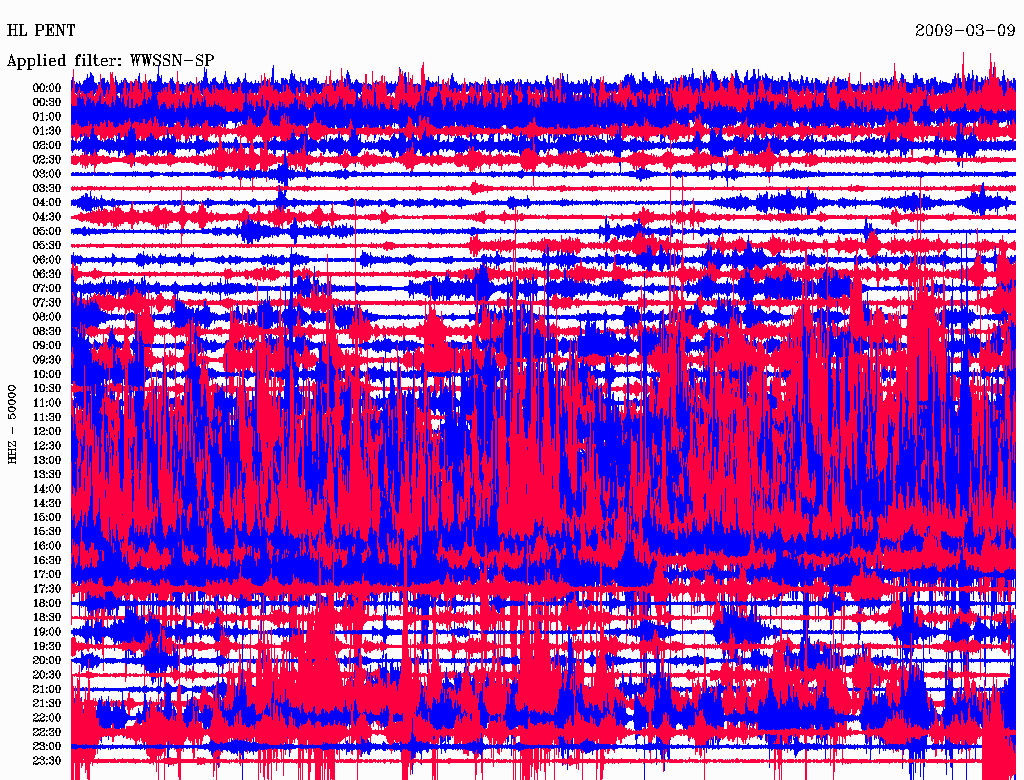Select the 23:30 time label

tap(47, 761)
